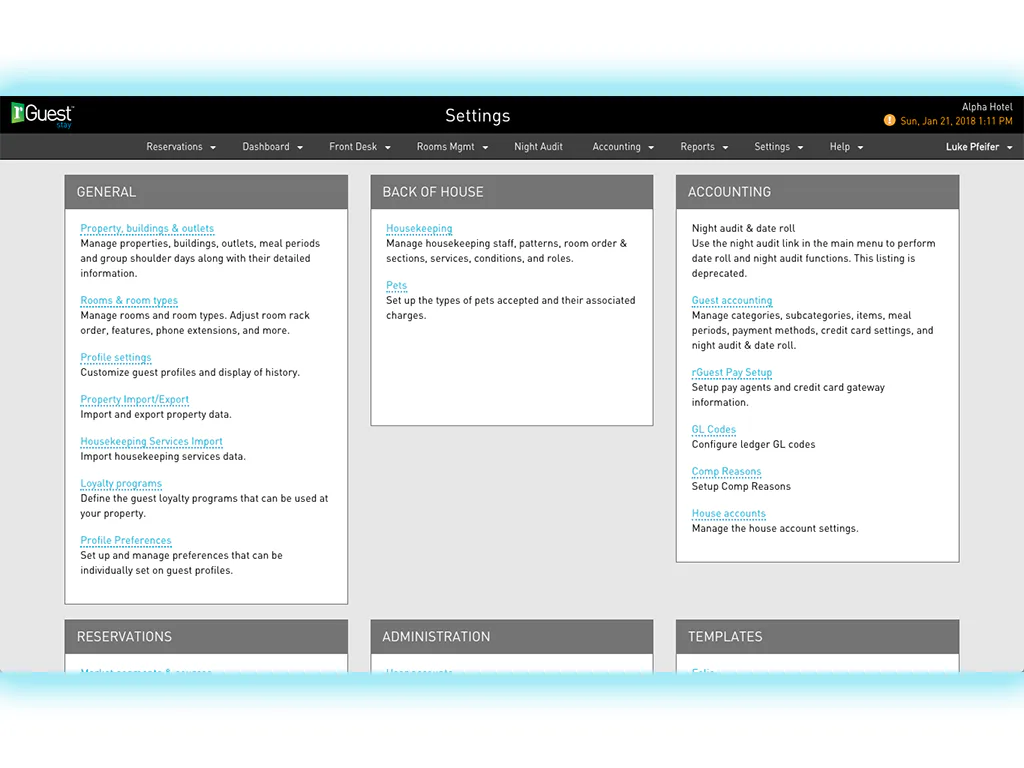Expand the Reservations menu dropdown

point(181,147)
